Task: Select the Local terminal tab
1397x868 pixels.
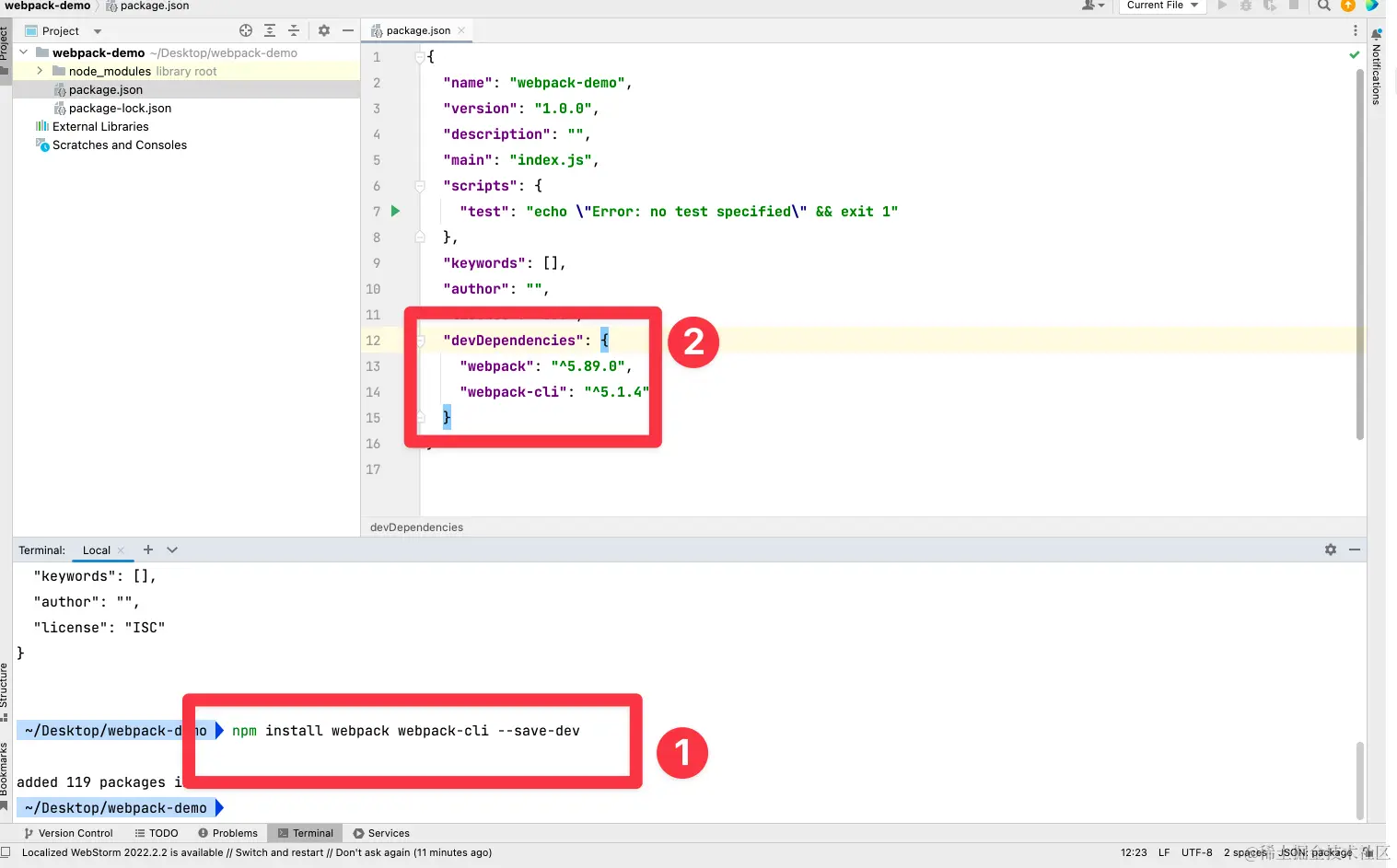Action: (x=96, y=550)
